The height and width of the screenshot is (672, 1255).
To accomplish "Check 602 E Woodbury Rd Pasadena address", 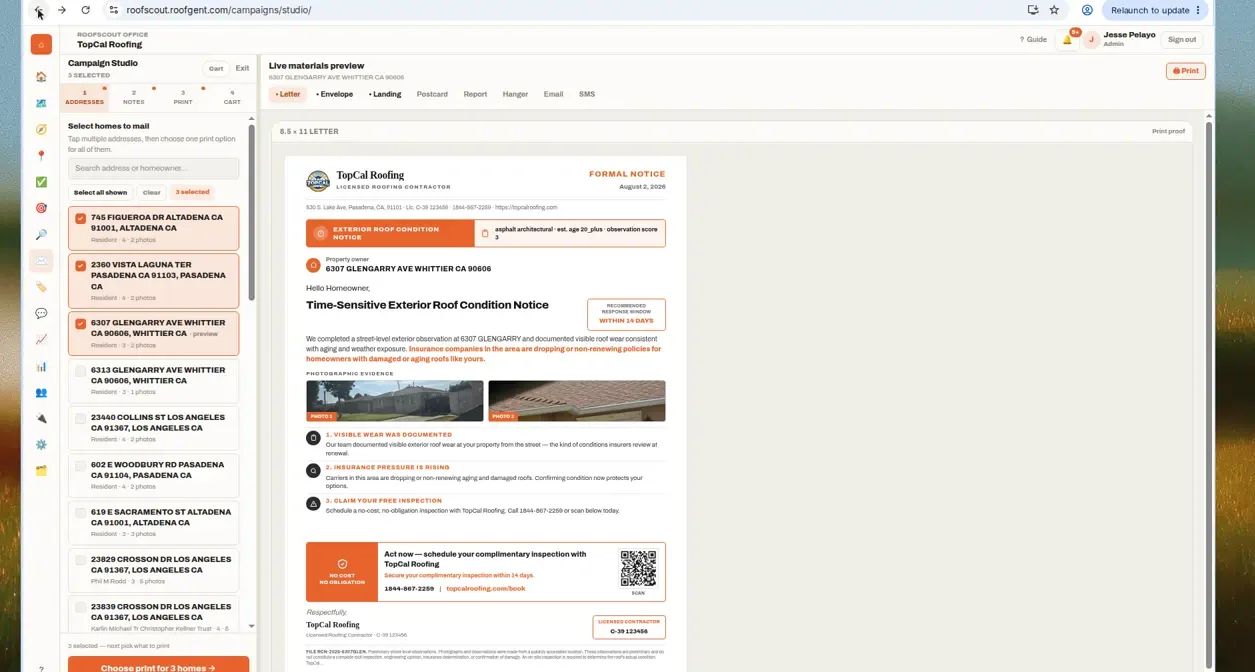I will (x=81, y=465).
